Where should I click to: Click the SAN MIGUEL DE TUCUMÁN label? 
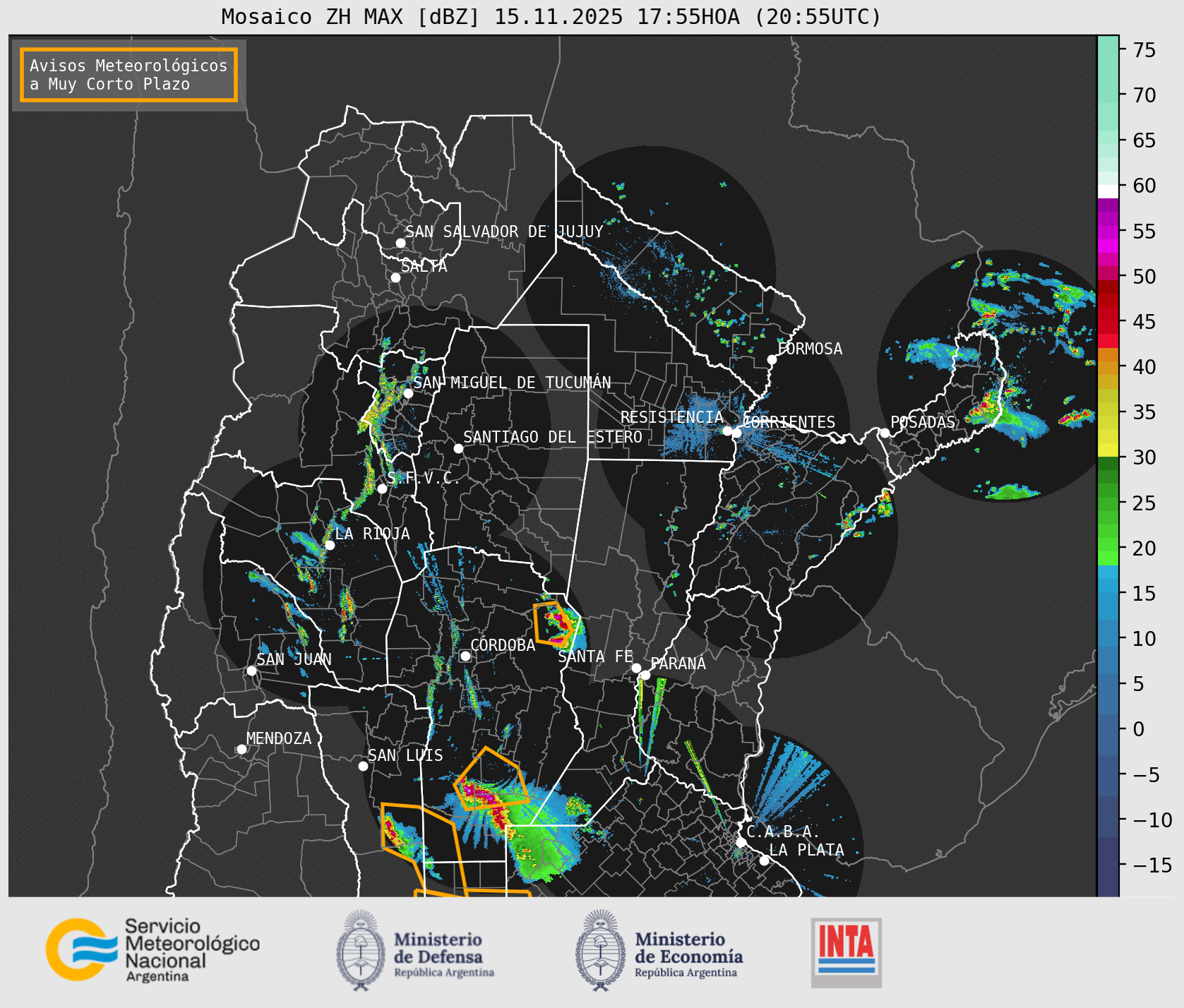pos(512,383)
